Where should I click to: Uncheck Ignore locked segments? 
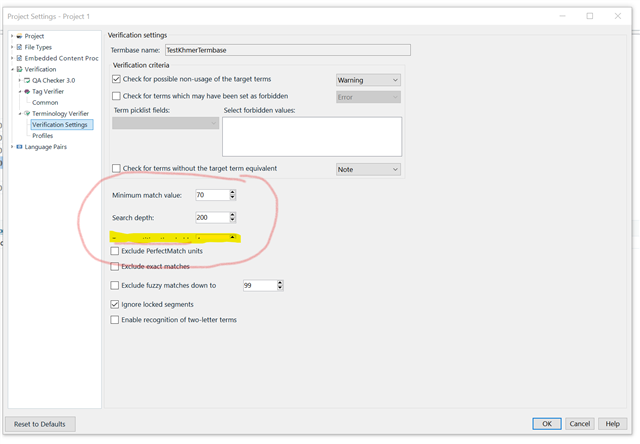click(x=115, y=304)
